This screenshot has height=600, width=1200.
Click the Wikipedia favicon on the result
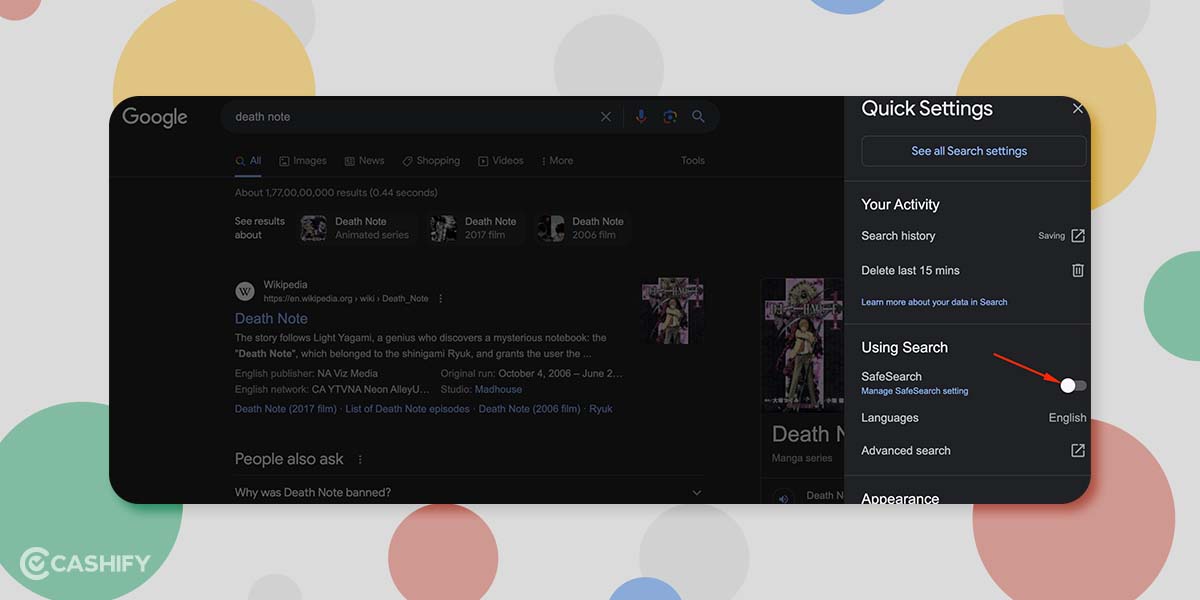click(x=244, y=291)
